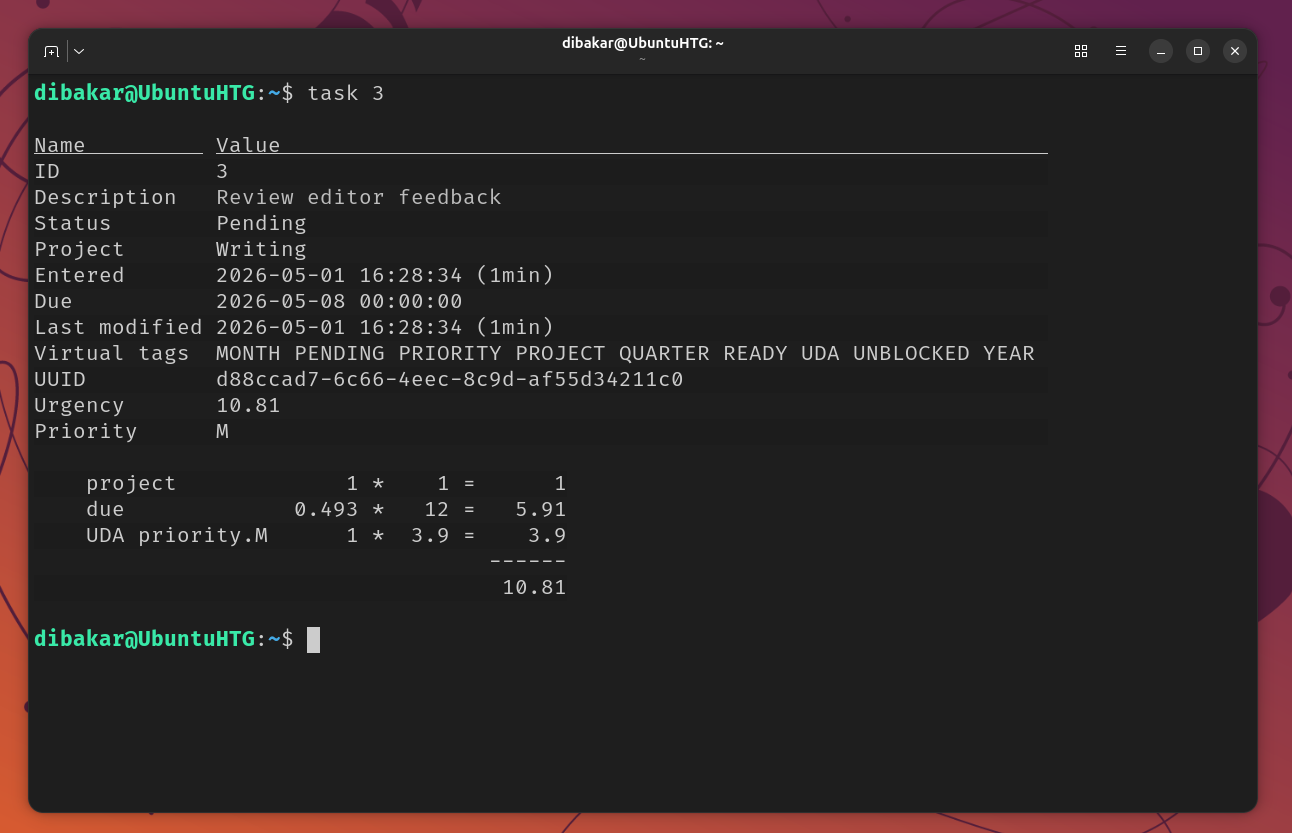Click the 'MONTH' virtual tag
This screenshot has width=1292, height=833.
[x=248, y=353]
